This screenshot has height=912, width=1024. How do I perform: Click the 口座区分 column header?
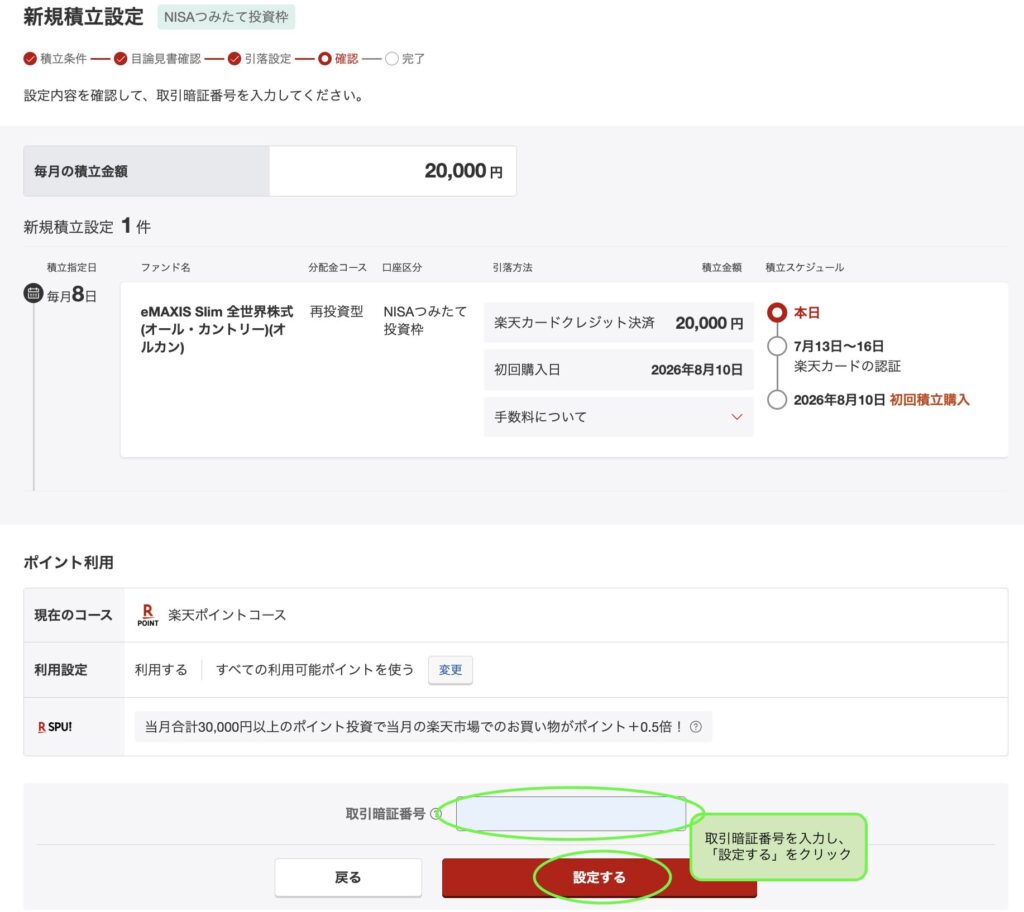pos(402,267)
